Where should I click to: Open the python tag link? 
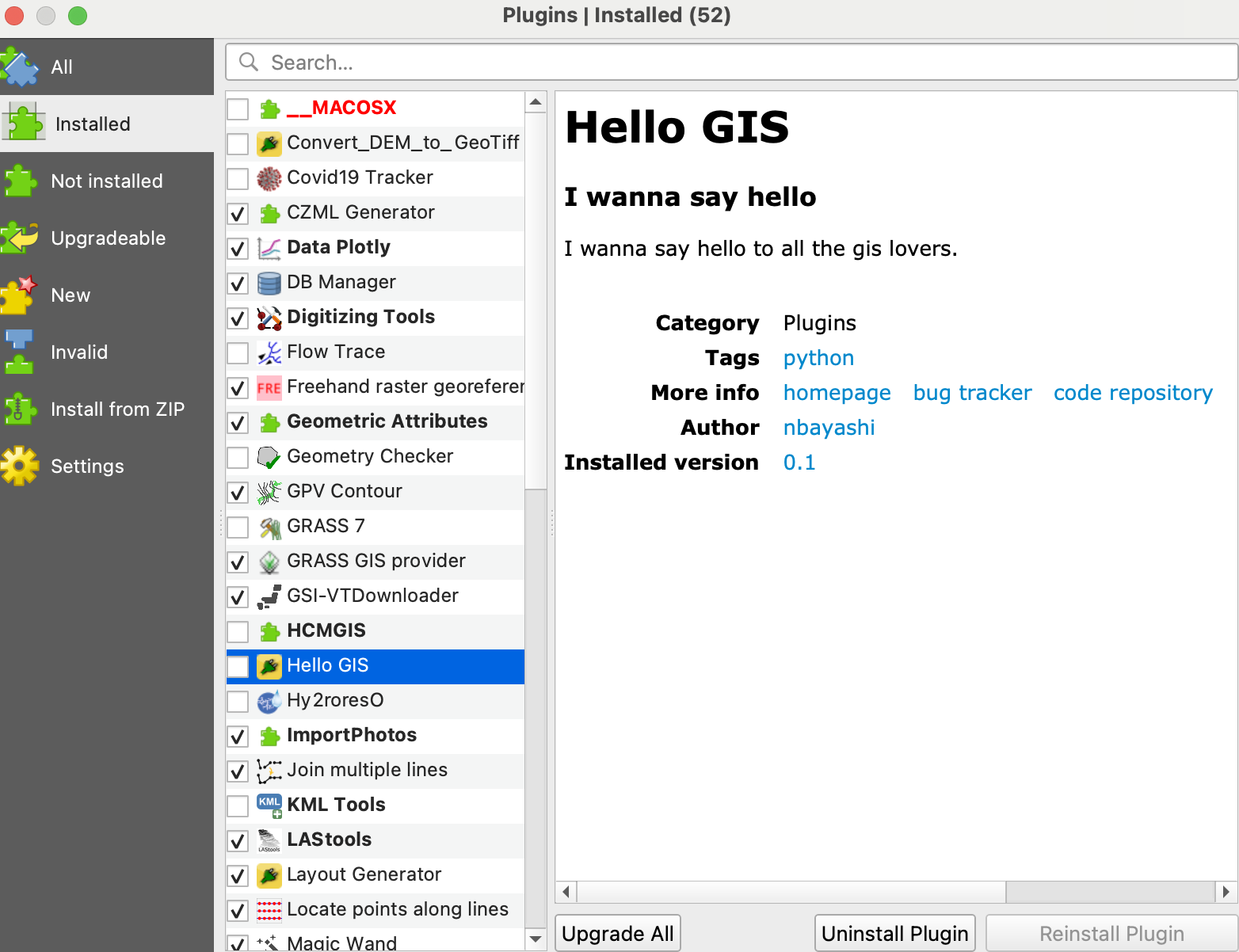pos(818,358)
